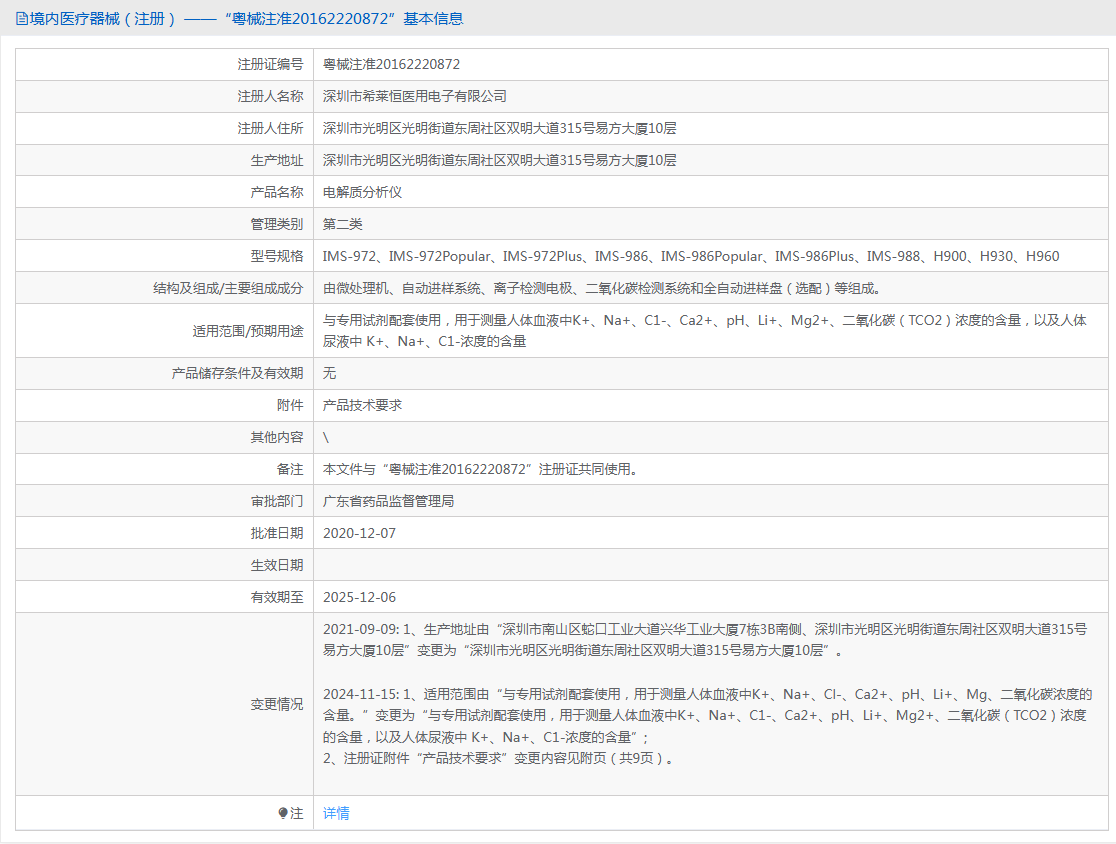Select approving authority 广东省药品监督管理局
Viewport: 1116px width, 844px height.
pos(389,501)
